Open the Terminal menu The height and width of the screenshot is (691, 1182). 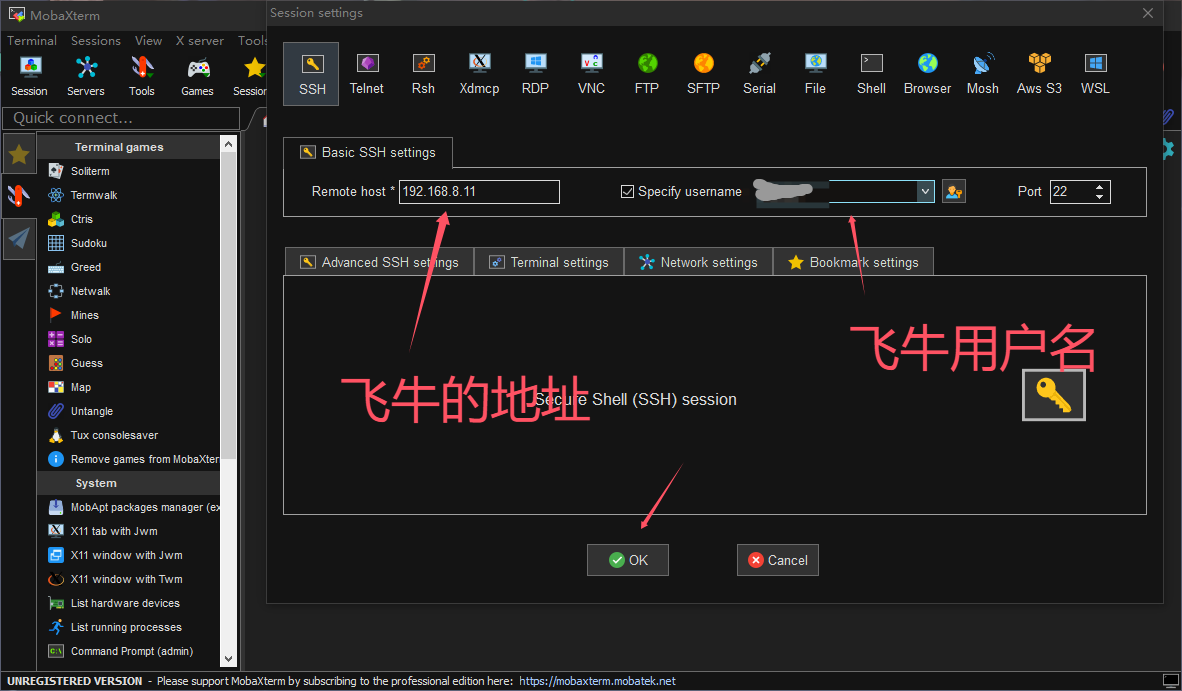tap(32, 41)
